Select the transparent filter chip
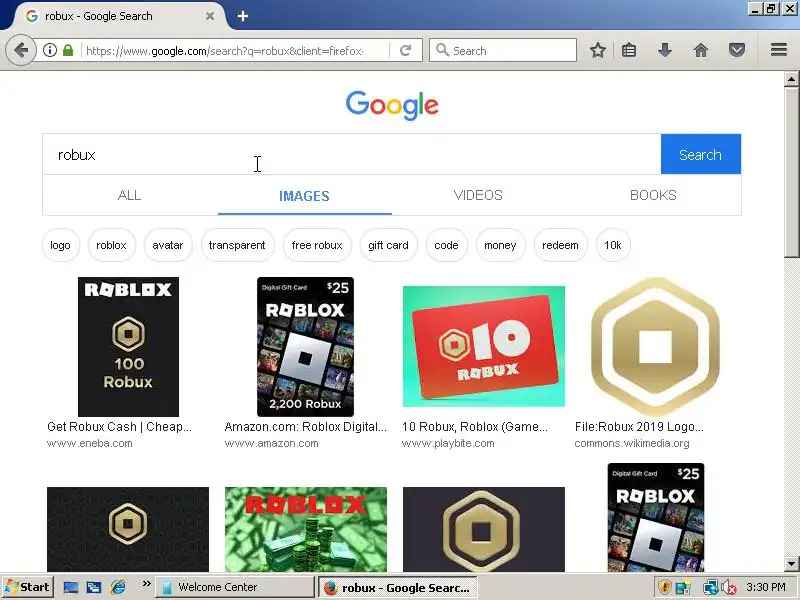The image size is (800, 600). pos(237,245)
